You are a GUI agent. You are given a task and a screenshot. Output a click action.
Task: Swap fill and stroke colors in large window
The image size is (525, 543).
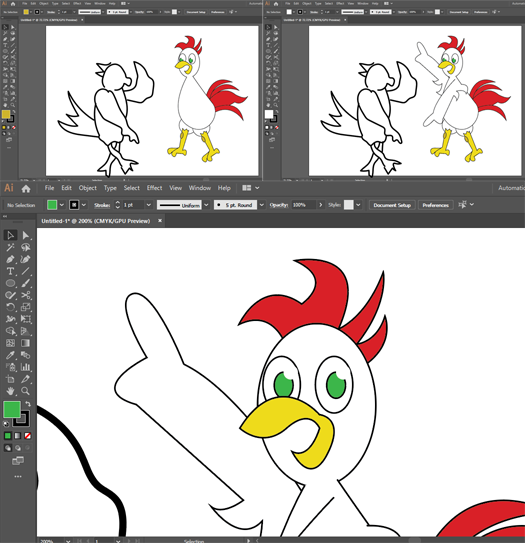point(28,404)
